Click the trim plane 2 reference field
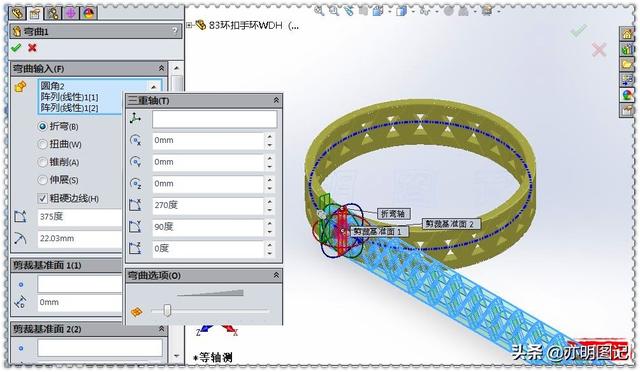 100,348
